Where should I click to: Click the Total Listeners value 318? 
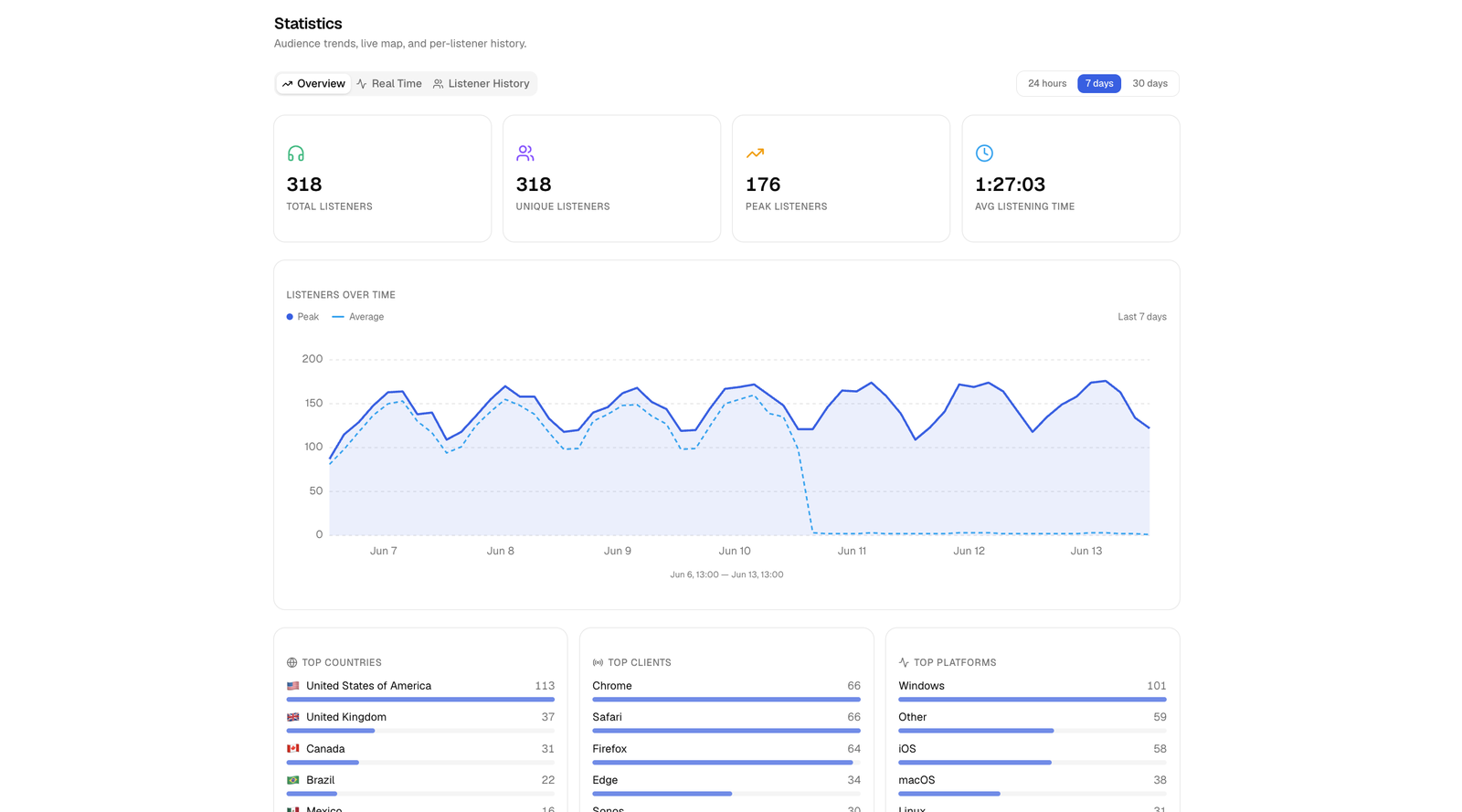click(x=304, y=185)
